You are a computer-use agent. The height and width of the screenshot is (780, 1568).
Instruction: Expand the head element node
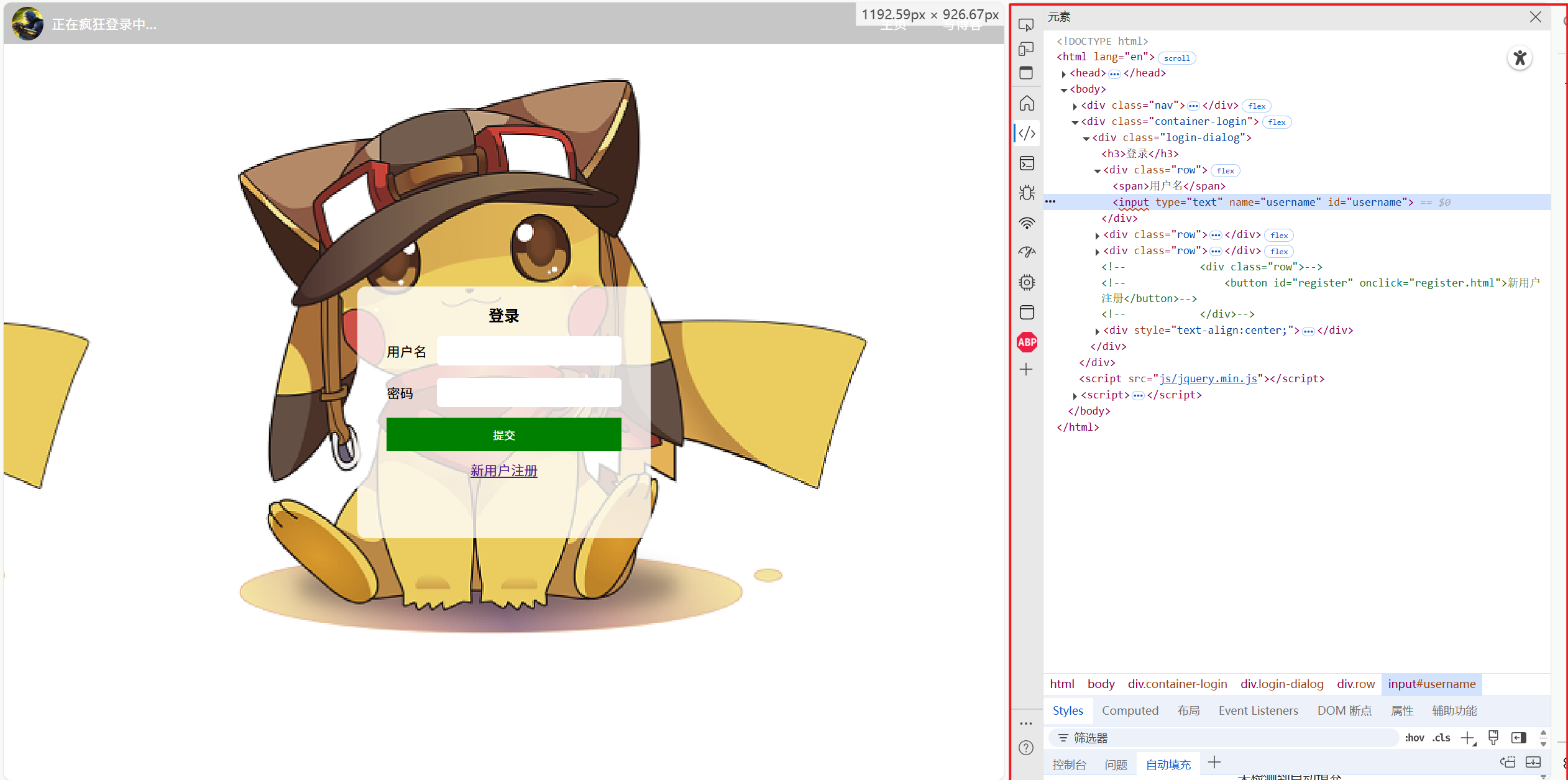click(1063, 73)
